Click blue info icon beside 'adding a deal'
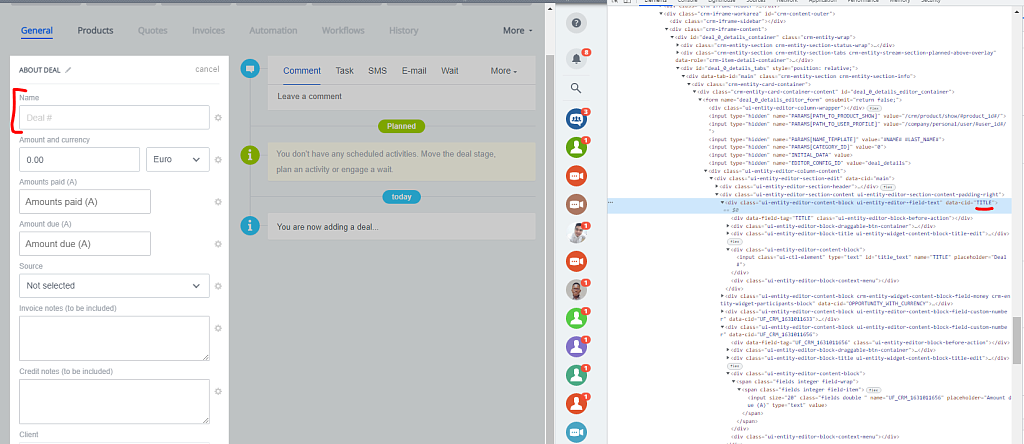 coord(250,226)
